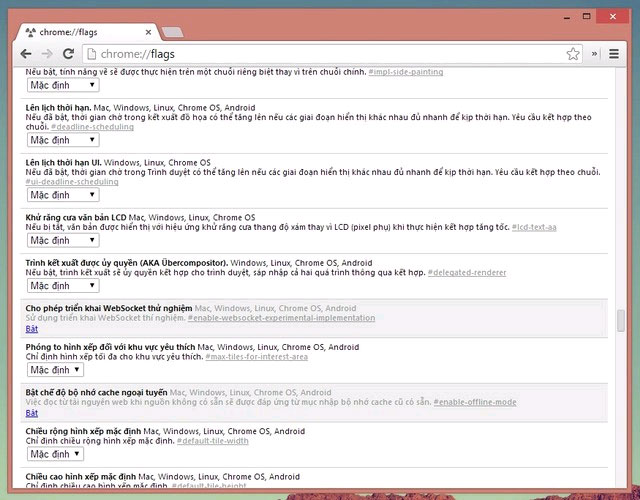Open the #delegated-renderer anchor link

pos(467,272)
